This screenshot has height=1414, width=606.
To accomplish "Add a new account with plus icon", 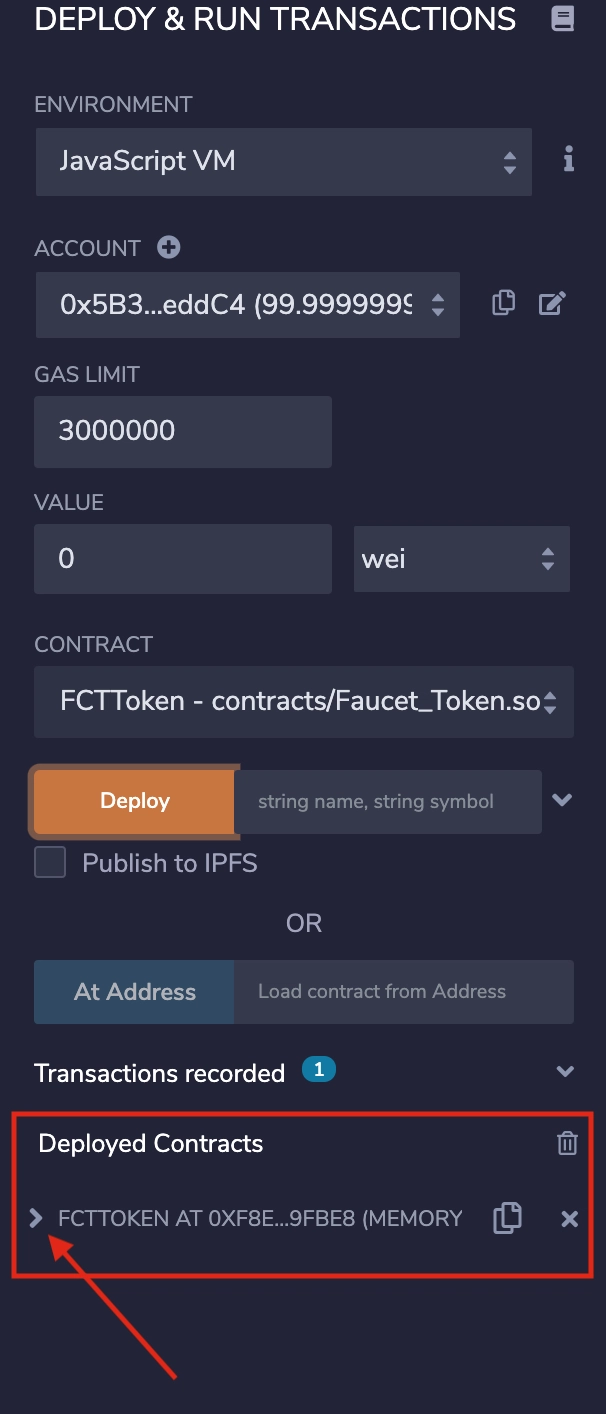I will 169,247.
